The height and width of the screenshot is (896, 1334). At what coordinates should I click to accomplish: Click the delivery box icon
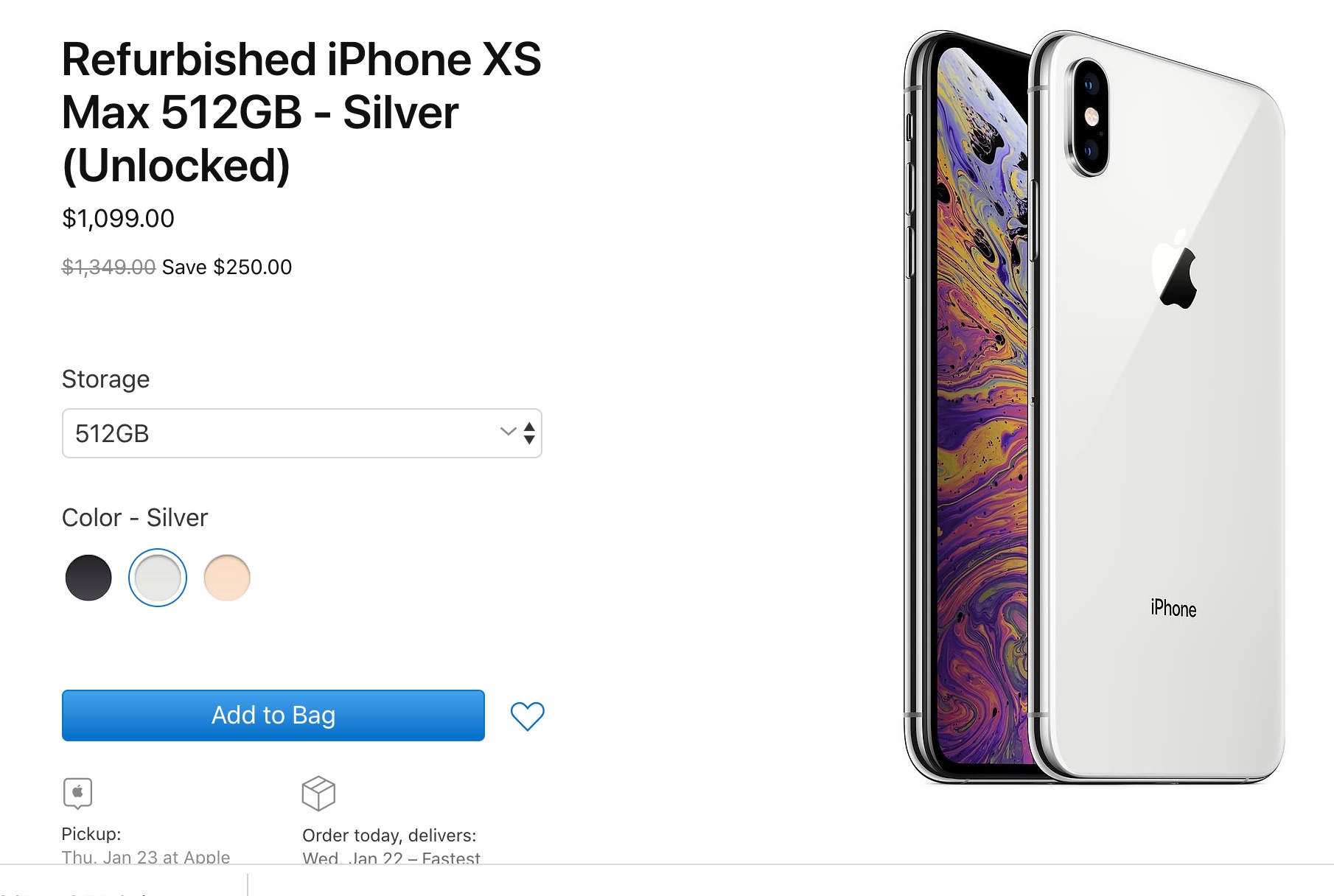(318, 793)
